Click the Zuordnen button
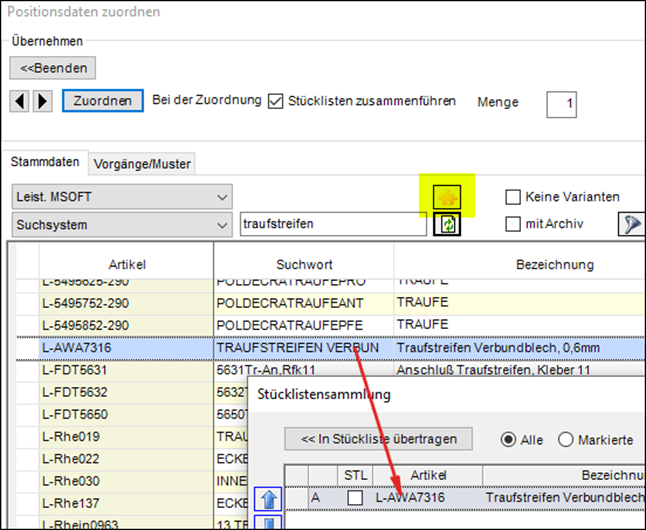 102,101
